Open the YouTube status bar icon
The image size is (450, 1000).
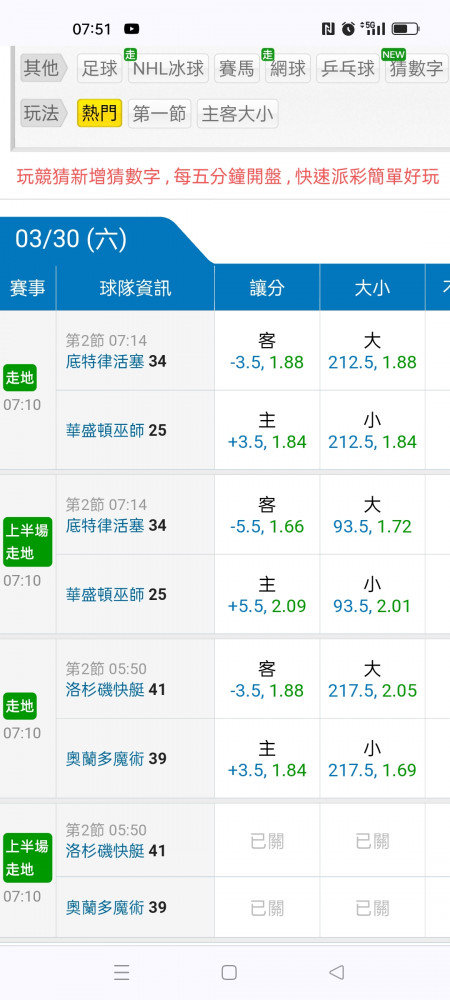(132, 29)
